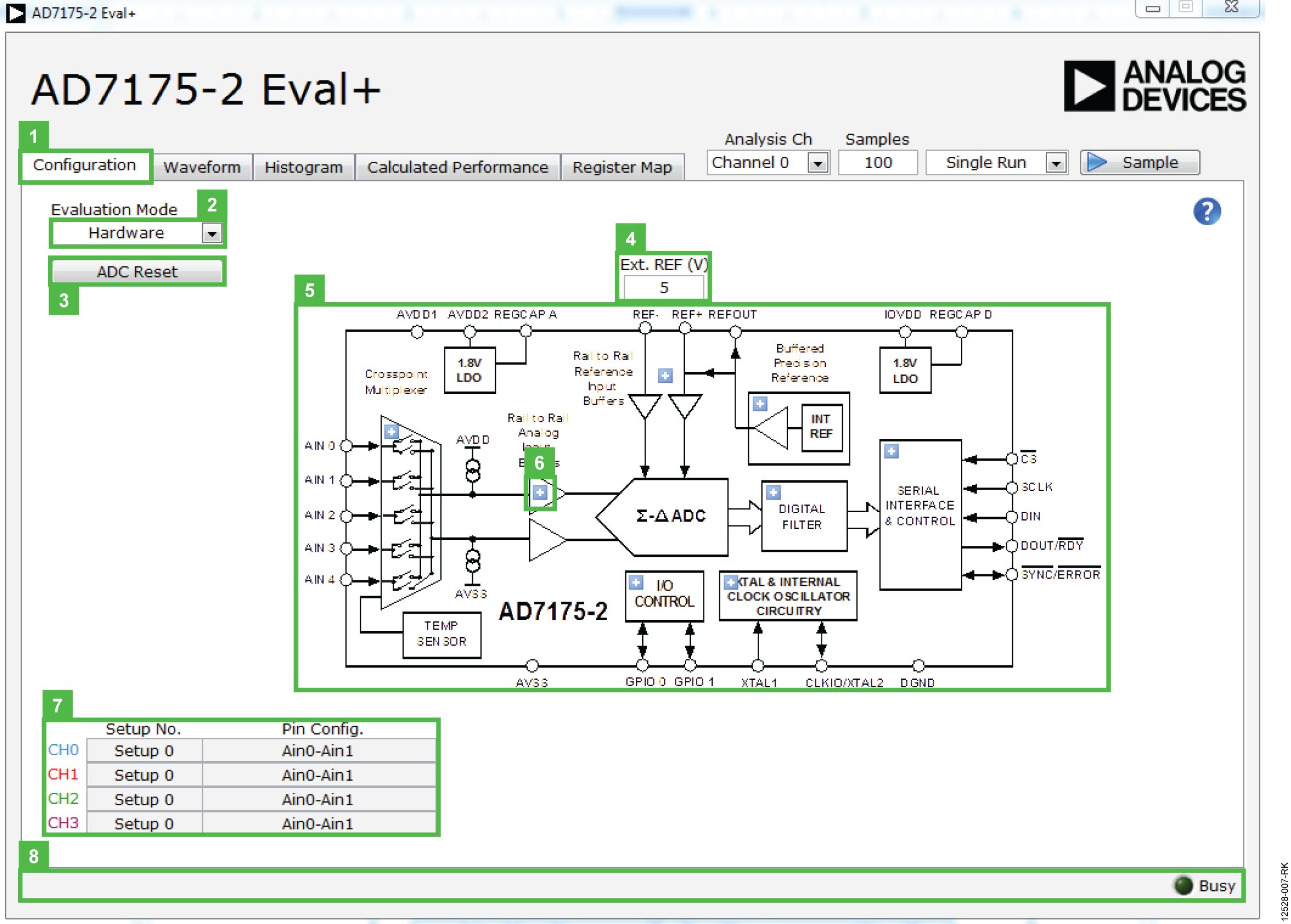The width and height of the screenshot is (1291, 924).
Task: Click the ADC Reset button
Action: point(137,272)
